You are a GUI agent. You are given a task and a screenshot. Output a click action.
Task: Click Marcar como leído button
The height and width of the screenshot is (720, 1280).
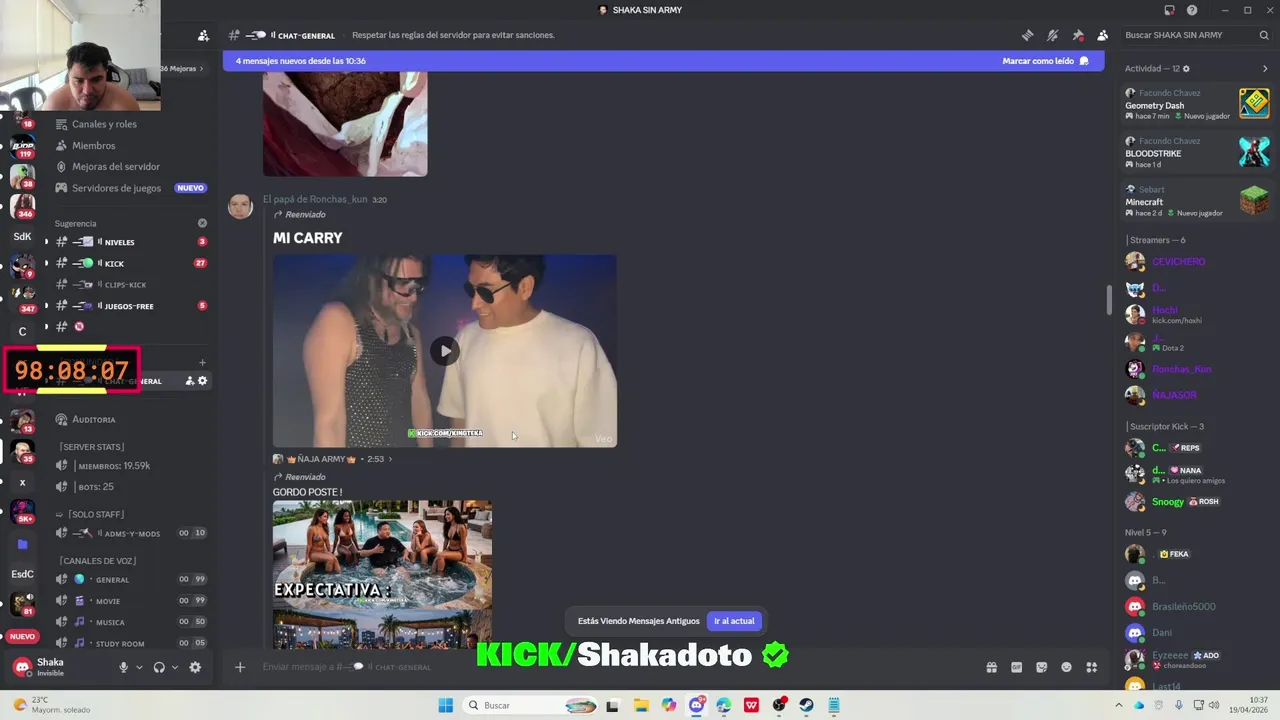click(1046, 61)
